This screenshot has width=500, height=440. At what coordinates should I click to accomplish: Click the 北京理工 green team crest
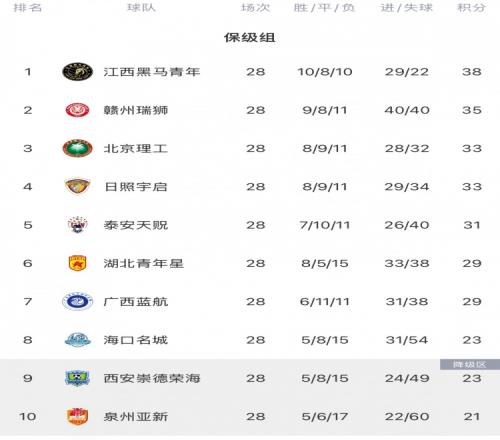click(x=77, y=148)
